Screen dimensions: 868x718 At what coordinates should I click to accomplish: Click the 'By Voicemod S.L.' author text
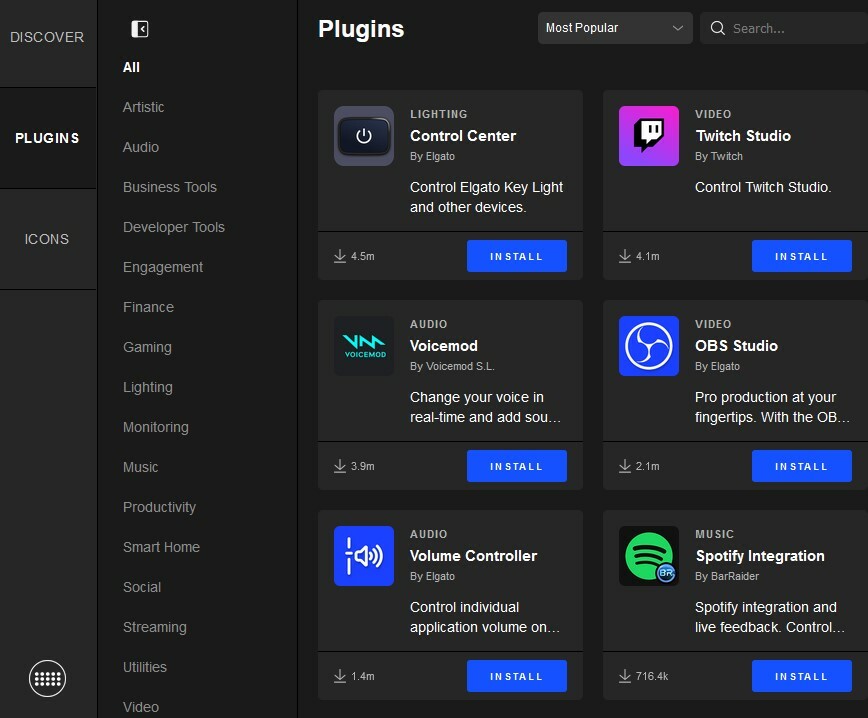pos(452,366)
